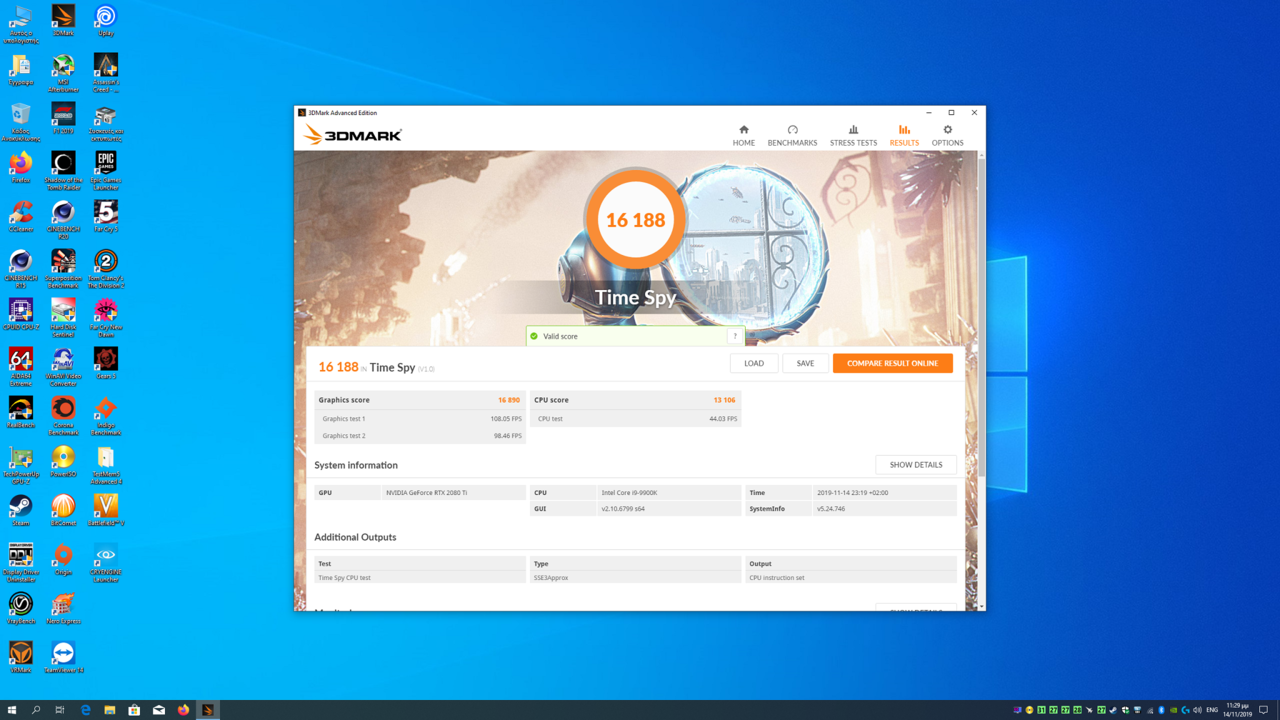Click the 3DMark desktop shortcut
The height and width of the screenshot is (720, 1280).
tap(63, 20)
